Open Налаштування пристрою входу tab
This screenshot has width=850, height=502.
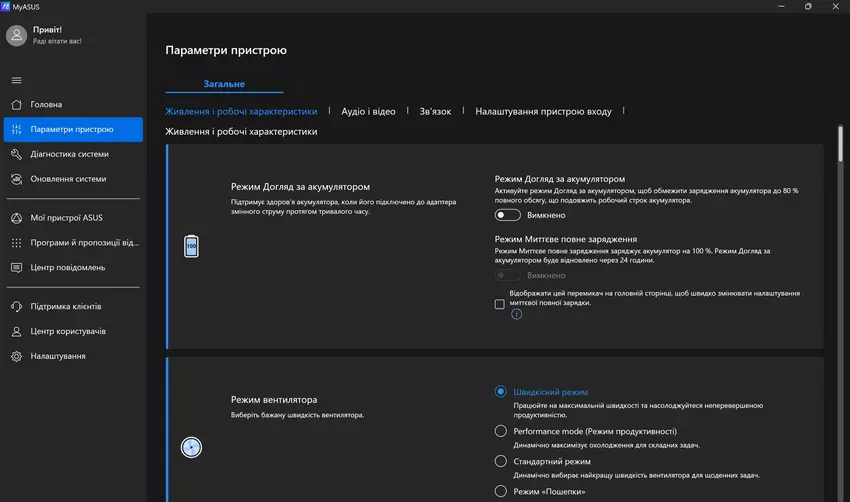(543, 112)
